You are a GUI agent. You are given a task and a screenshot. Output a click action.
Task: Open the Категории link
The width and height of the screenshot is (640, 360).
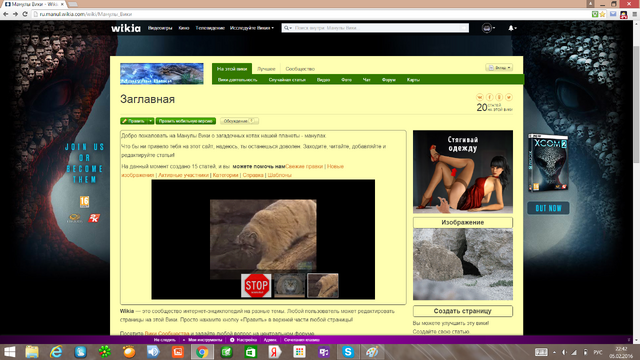pyautogui.click(x=225, y=175)
